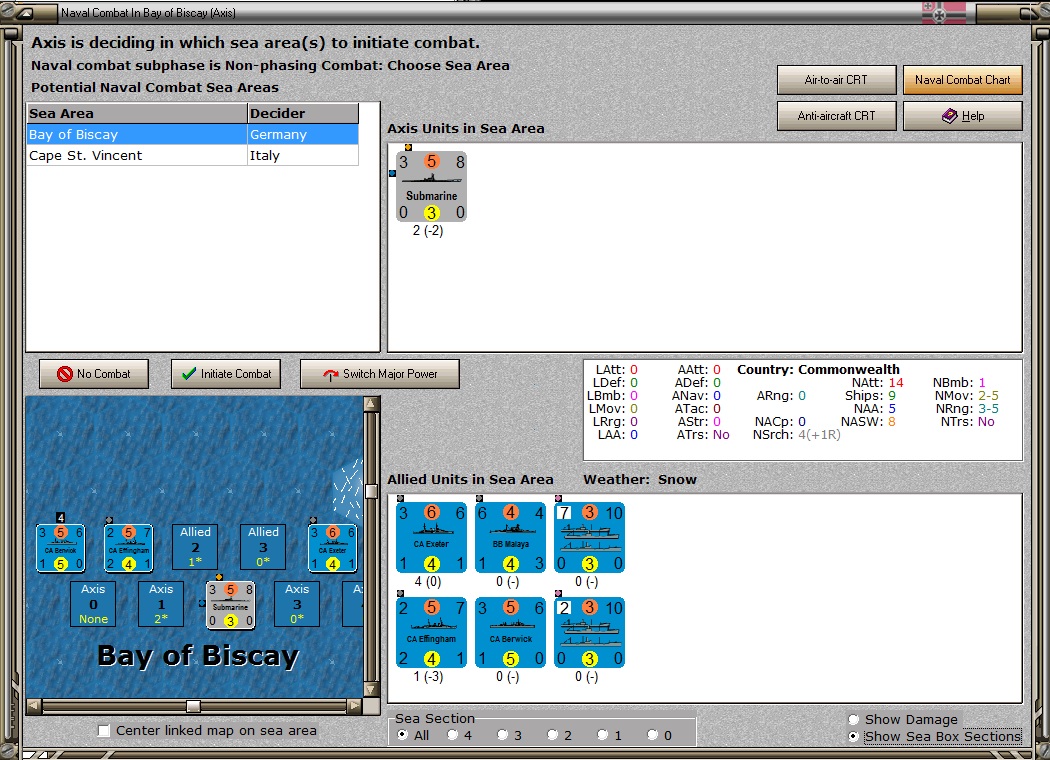Select the Submarine counter in Axis Units panel
The width and height of the screenshot is (1050, 760).
click(431, 186)
